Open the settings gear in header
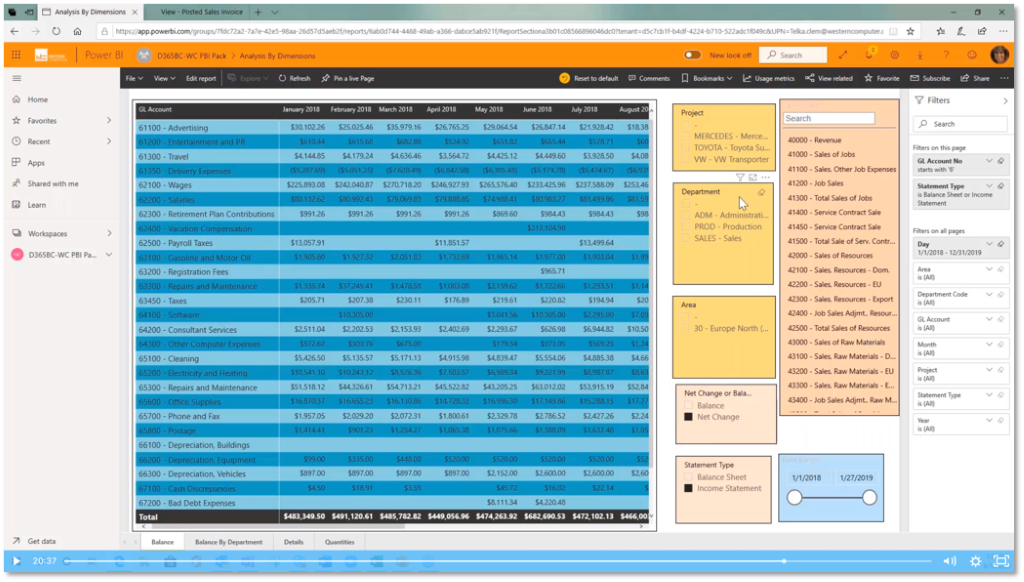This screenshot has width=1024, height=582. 894,55
